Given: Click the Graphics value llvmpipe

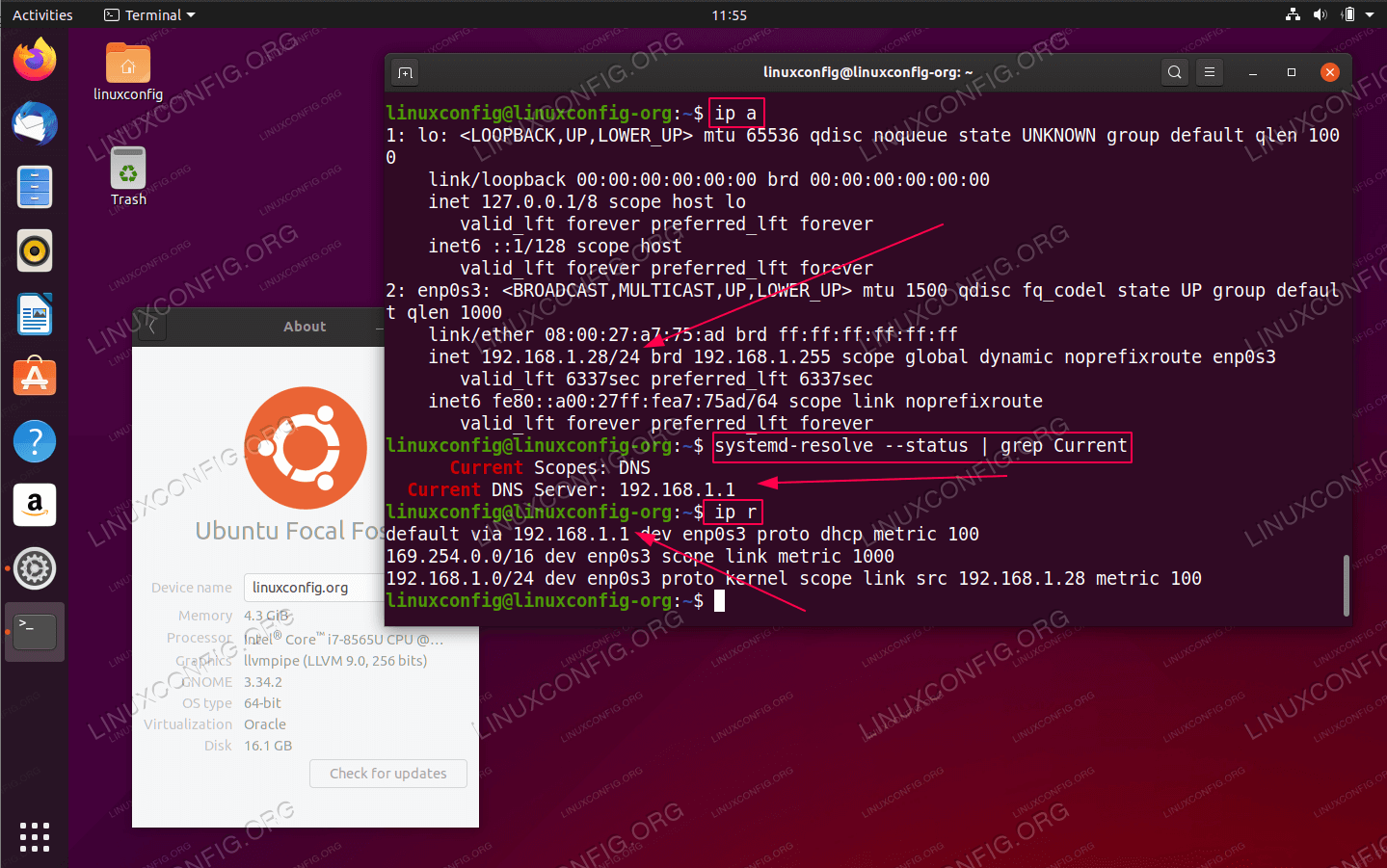Looking at the screenshot, I should [x=335, y=661].
